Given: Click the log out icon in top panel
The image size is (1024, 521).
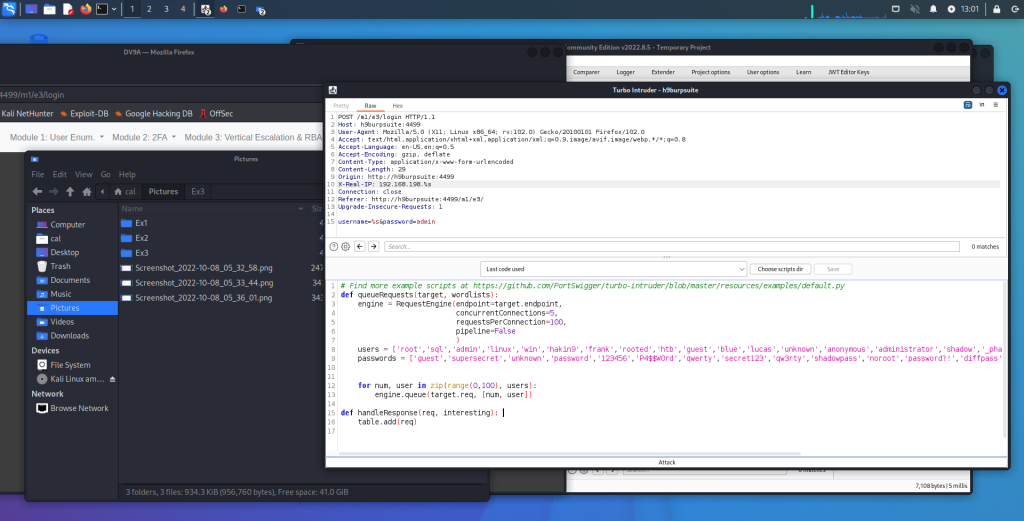Looking at the screenshot, I should point(1015,9).
